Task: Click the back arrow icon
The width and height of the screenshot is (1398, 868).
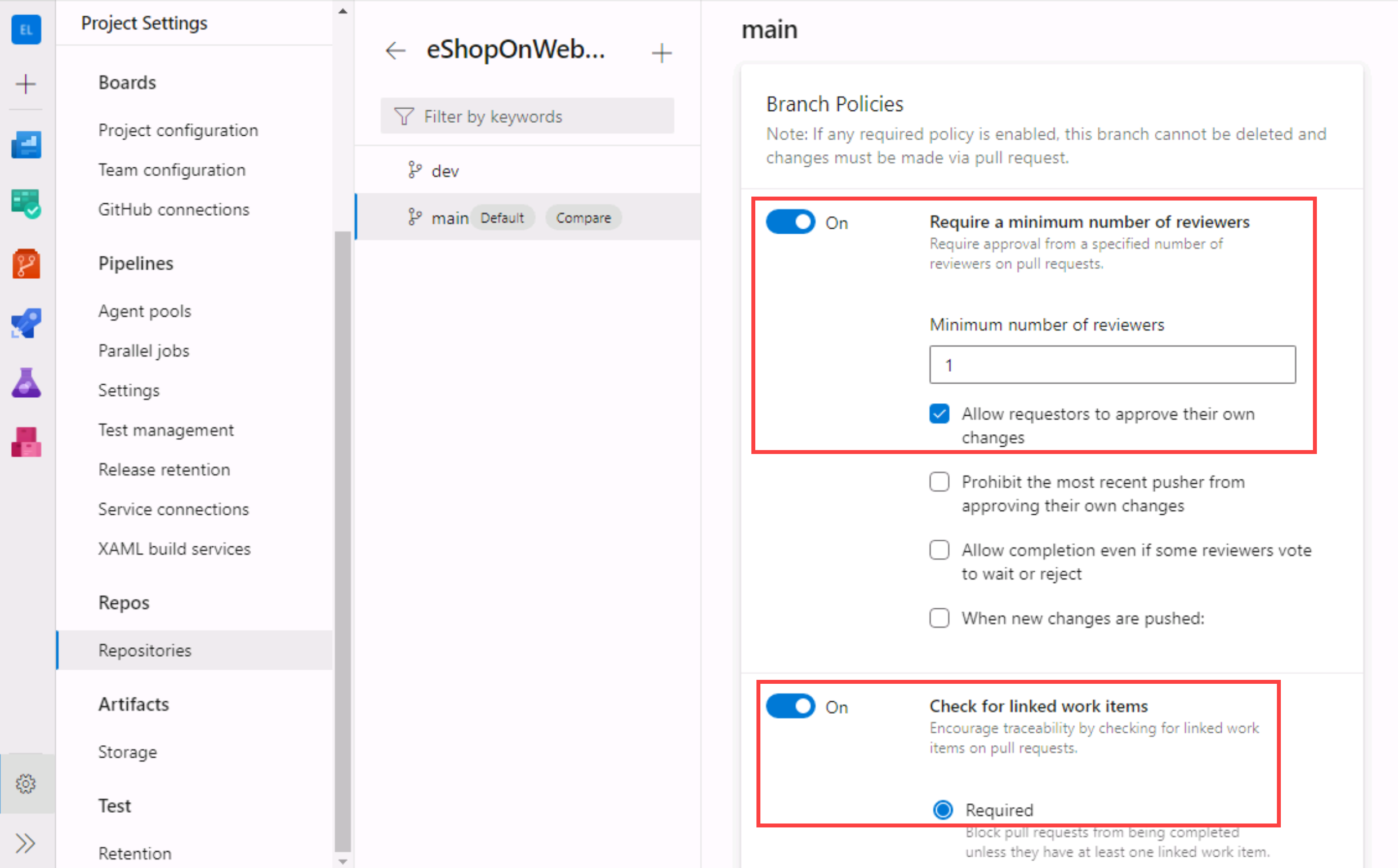Action: coord(396,50)
